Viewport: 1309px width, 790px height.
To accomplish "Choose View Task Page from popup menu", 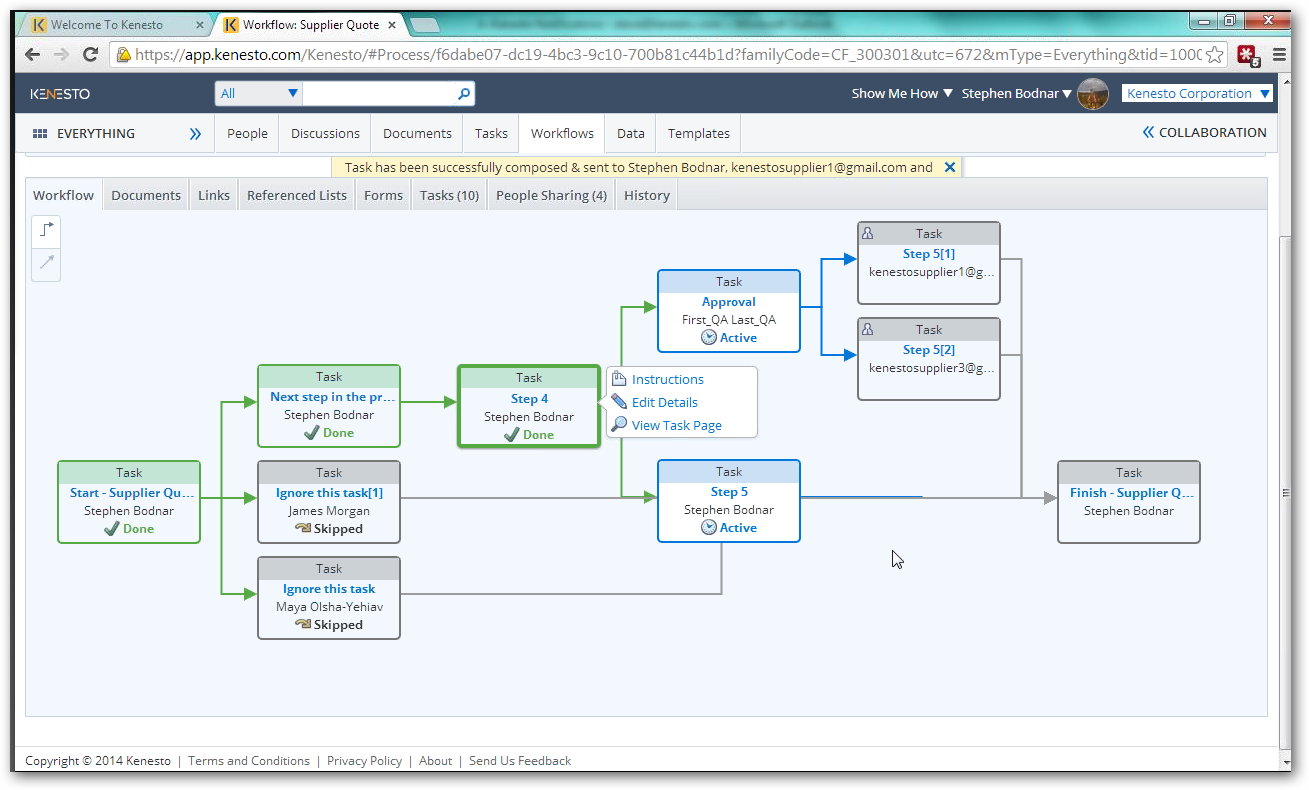I will tap(677, 425).
